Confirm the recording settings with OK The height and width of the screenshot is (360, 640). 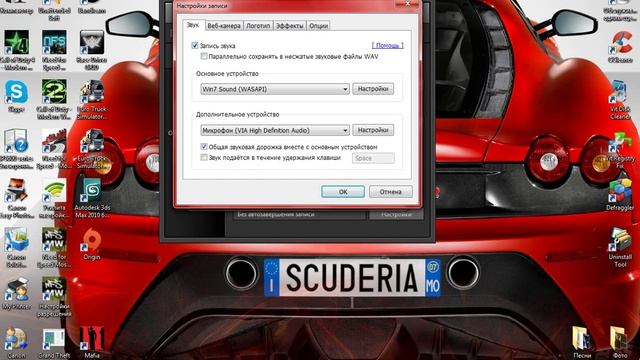(x=343, y=191)
